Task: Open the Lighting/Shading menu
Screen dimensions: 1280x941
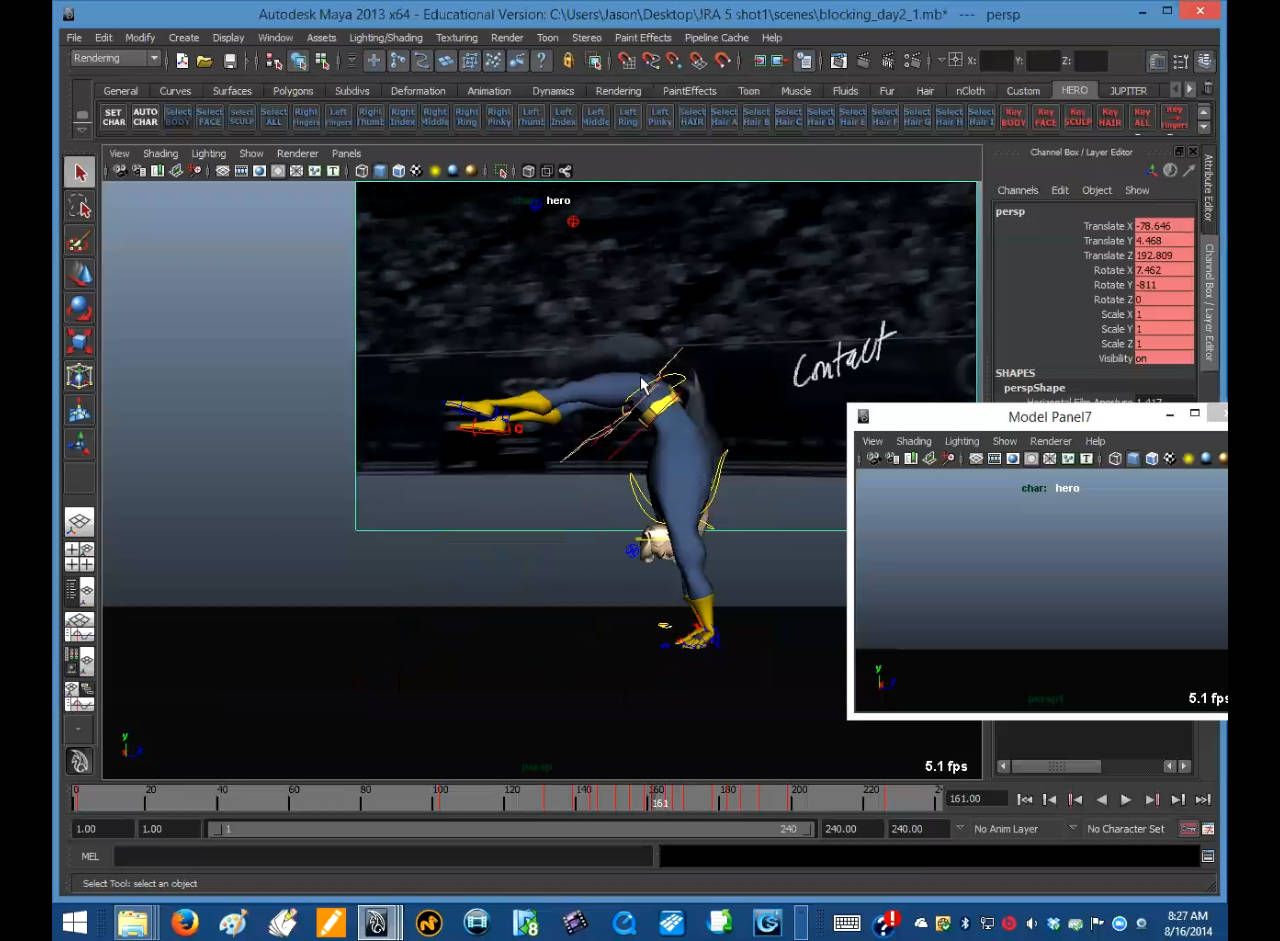Action: pos(386,38)
